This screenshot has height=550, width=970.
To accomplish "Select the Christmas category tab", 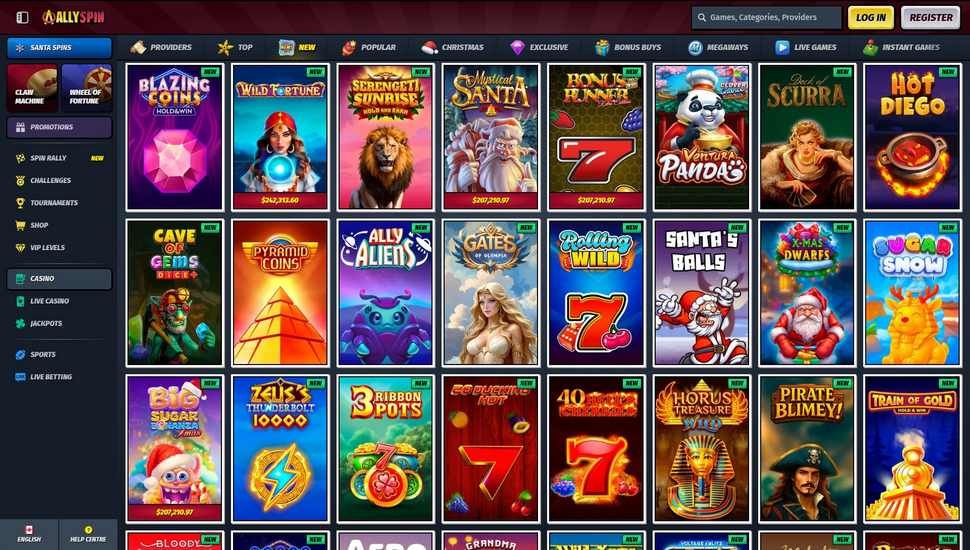I will [x=452, y=47].
